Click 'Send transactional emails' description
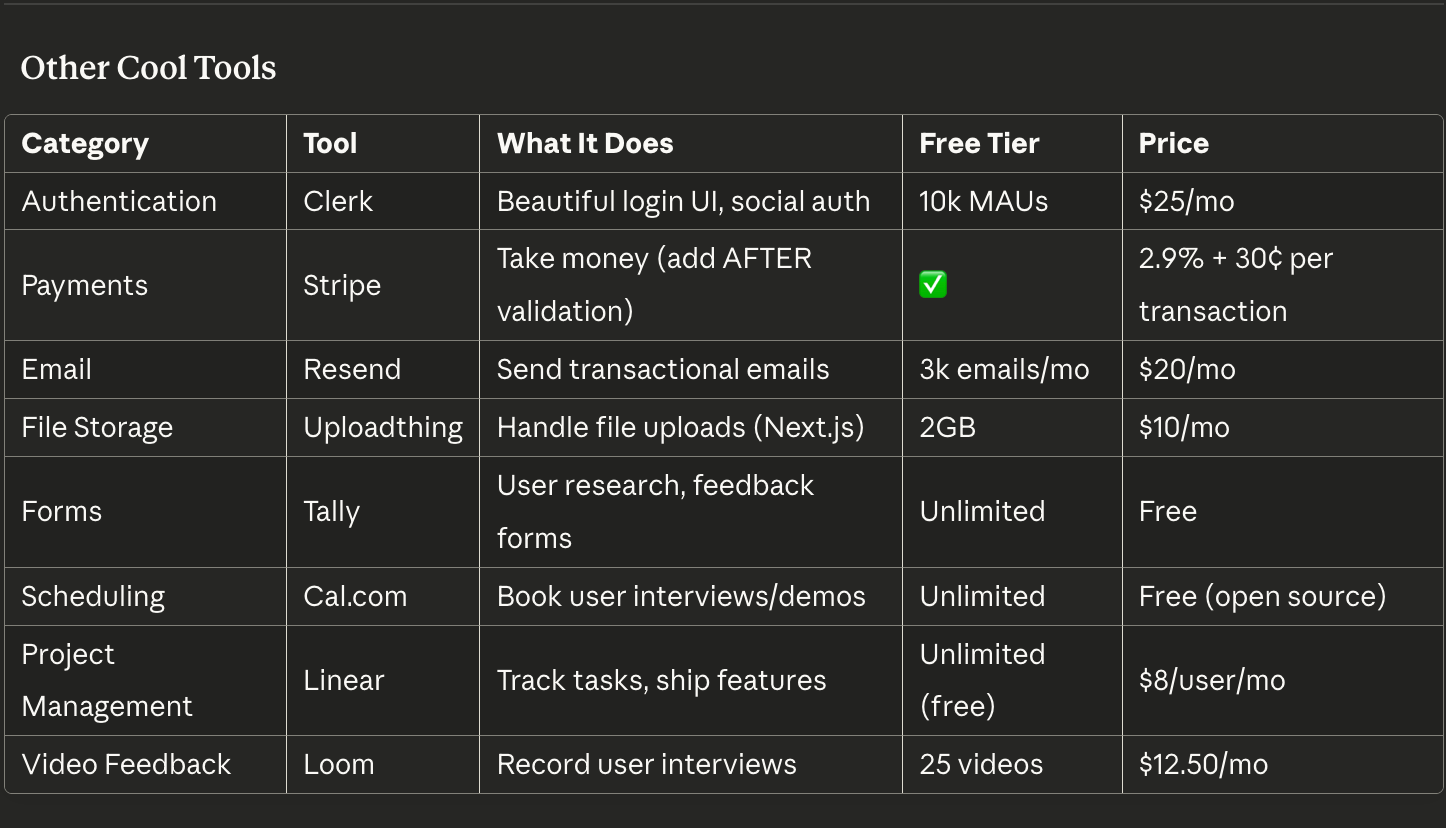This screenshot has height=828, width=1446. click(663, 369)
